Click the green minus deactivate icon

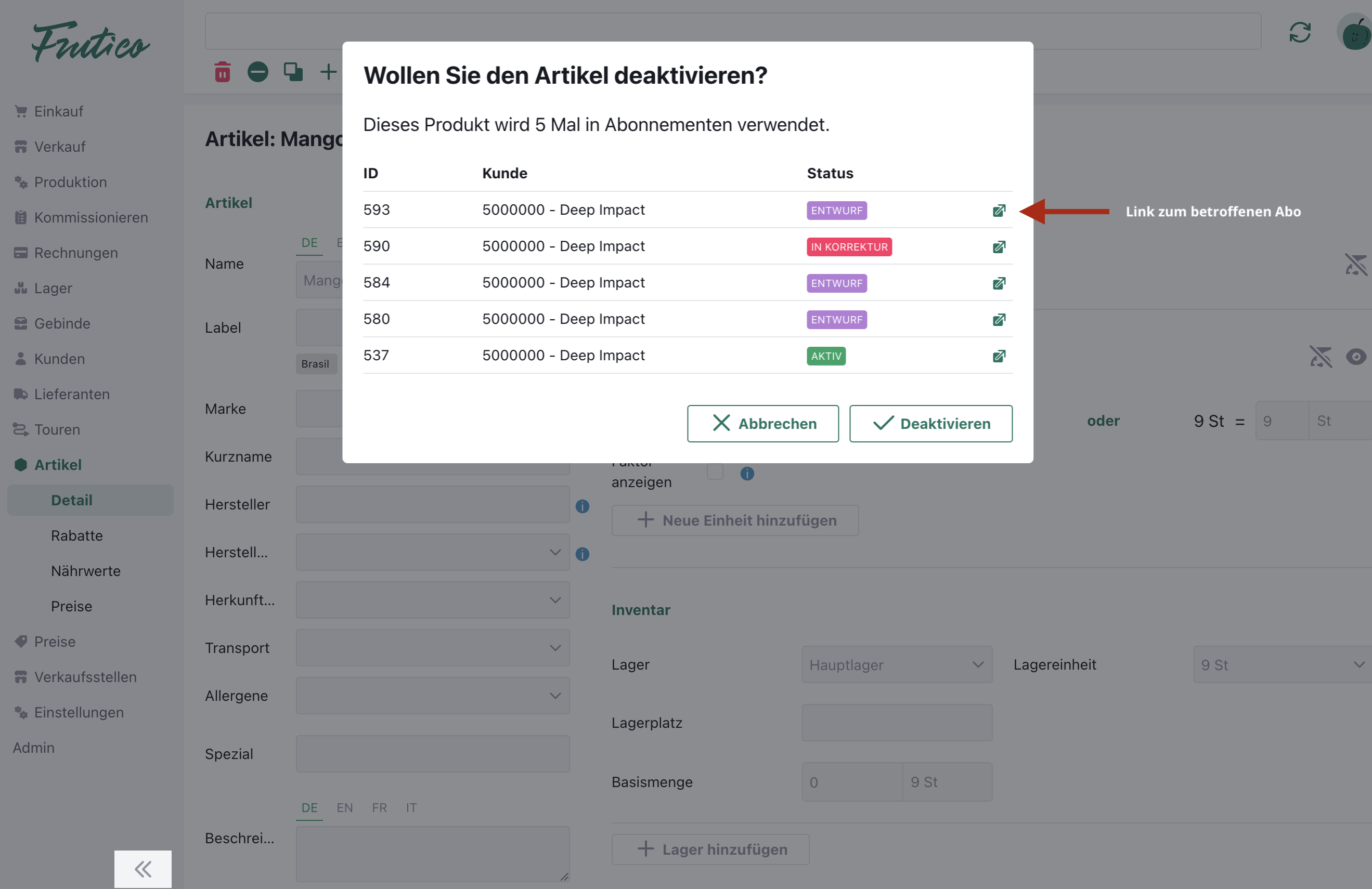[257, 72]
